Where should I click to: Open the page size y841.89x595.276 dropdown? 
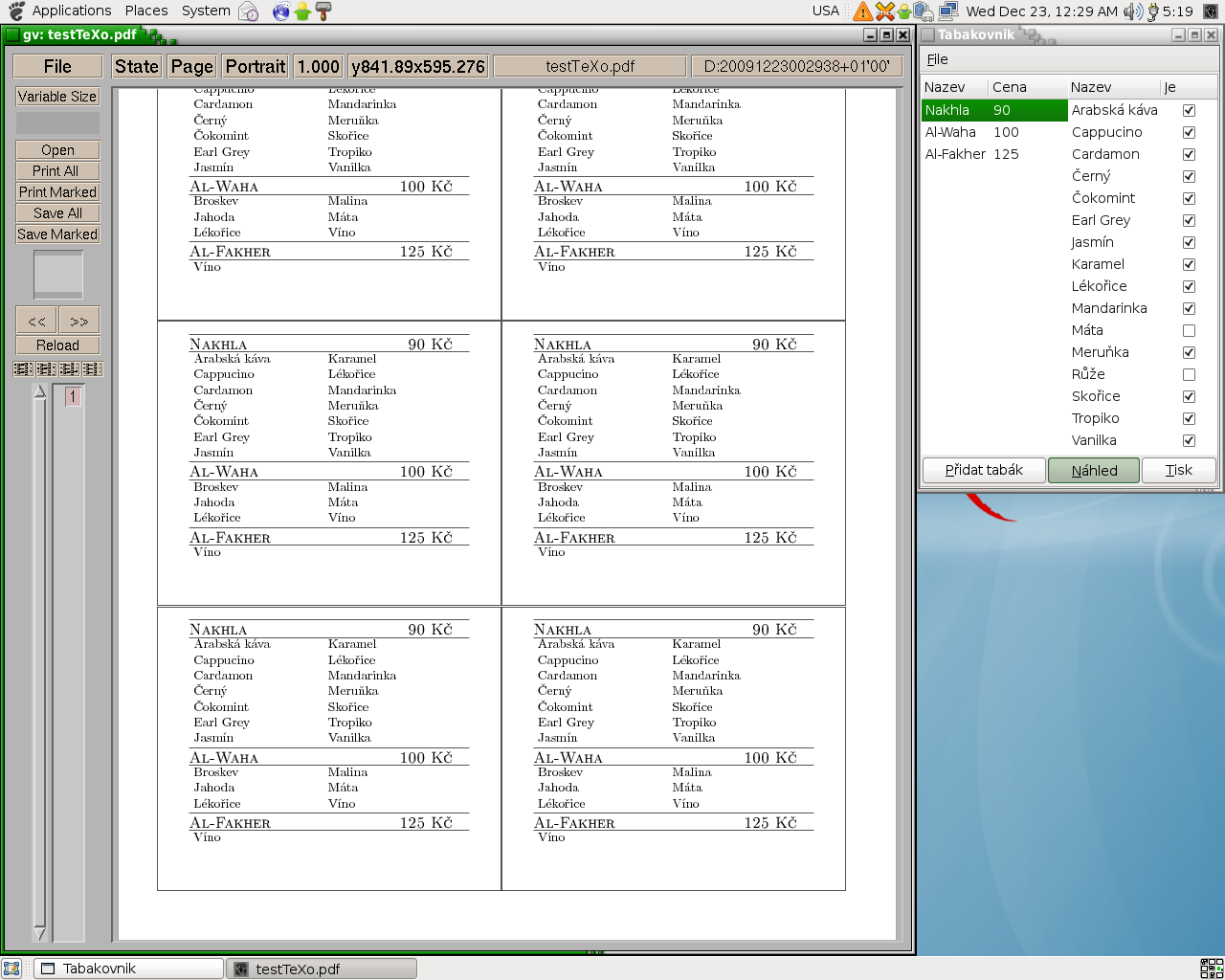point(418,67)
